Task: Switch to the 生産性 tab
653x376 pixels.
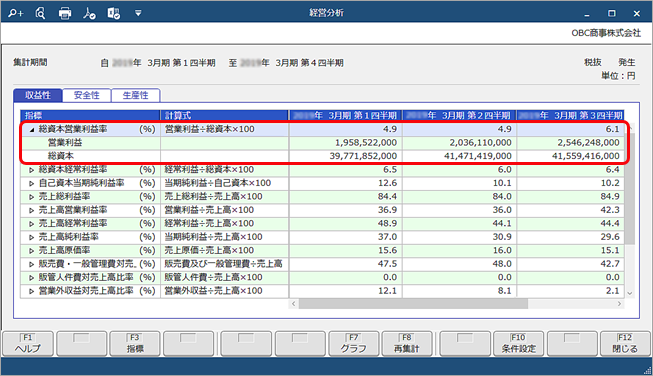Action: pos(136,95)
